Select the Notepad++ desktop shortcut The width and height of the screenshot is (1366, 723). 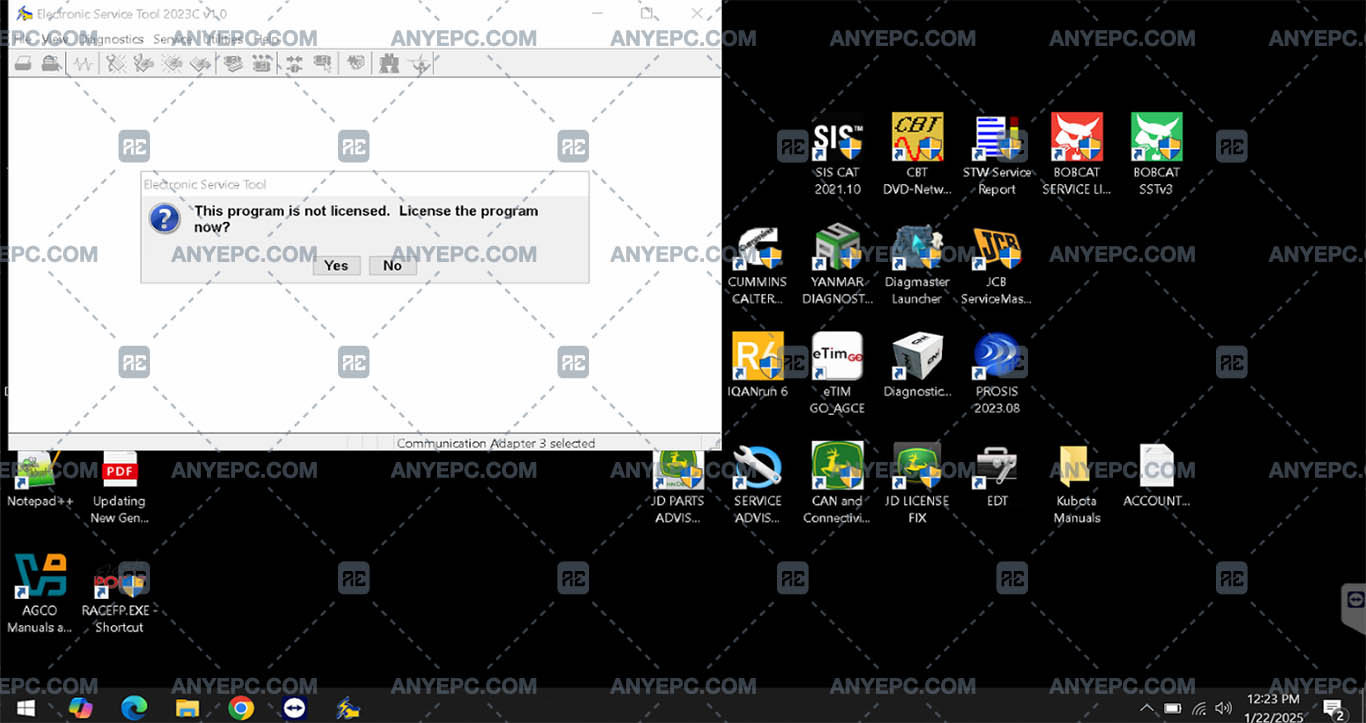click(40, 479)
